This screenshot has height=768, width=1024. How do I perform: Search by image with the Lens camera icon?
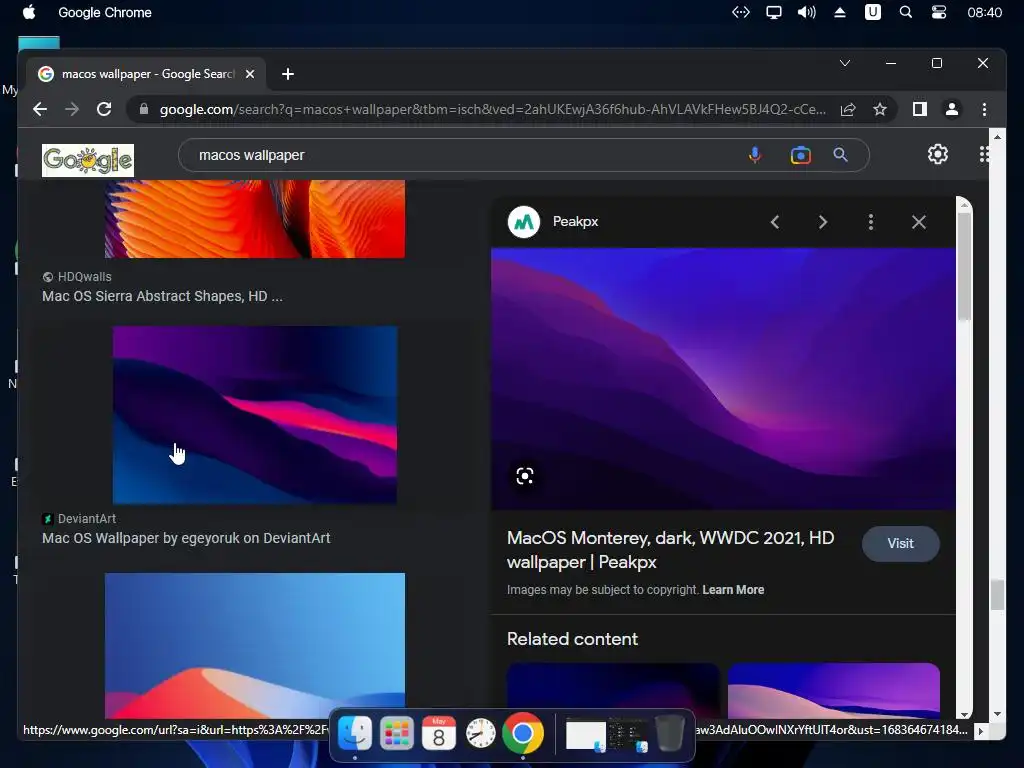[801, 155]
